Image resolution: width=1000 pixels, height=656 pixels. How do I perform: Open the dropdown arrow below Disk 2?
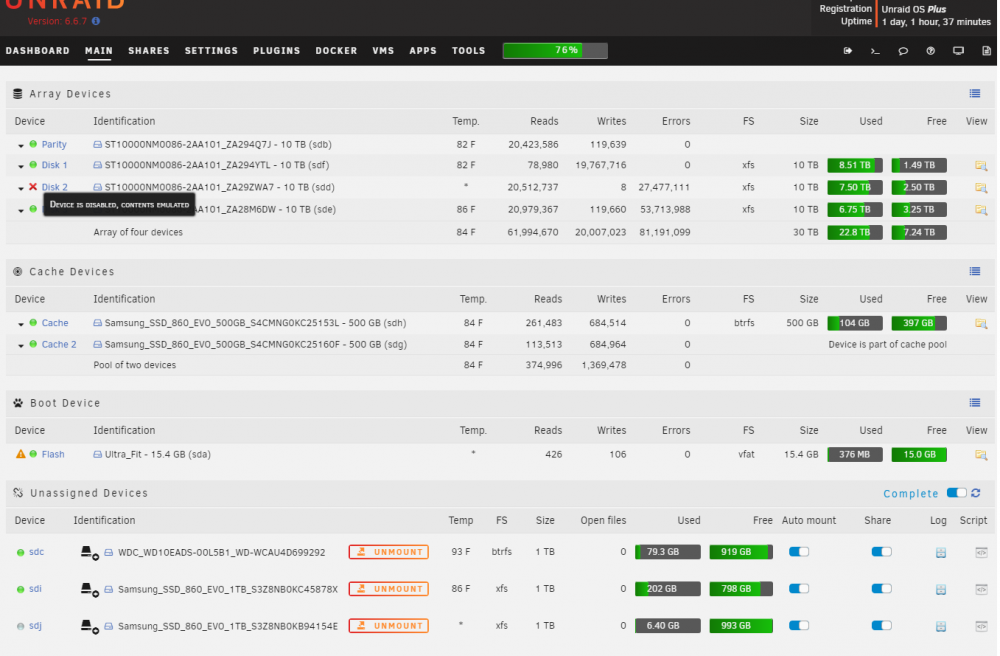click(x=21, y=210)
